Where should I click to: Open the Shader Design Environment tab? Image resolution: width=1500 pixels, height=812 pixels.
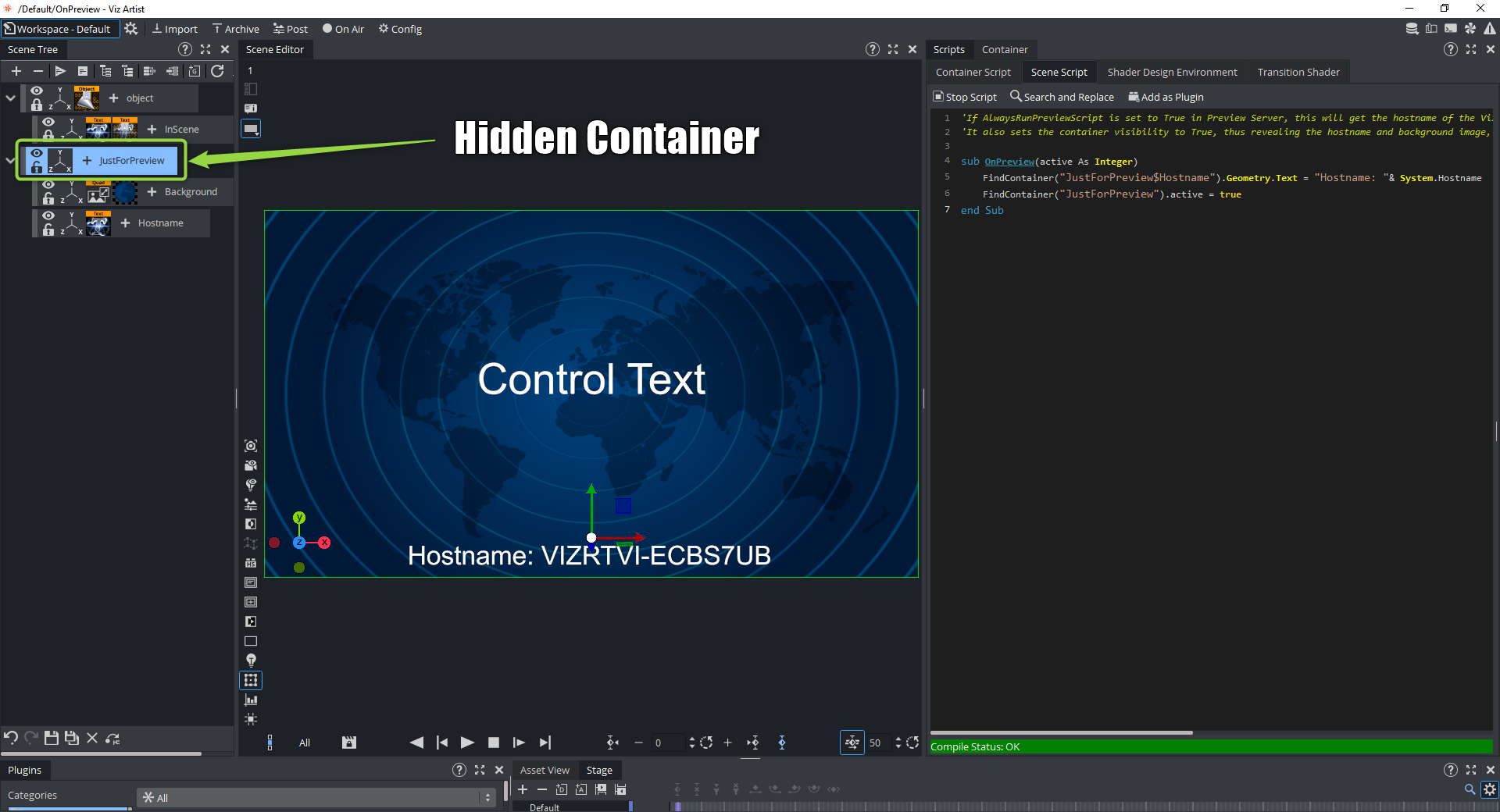(1172, 72)
